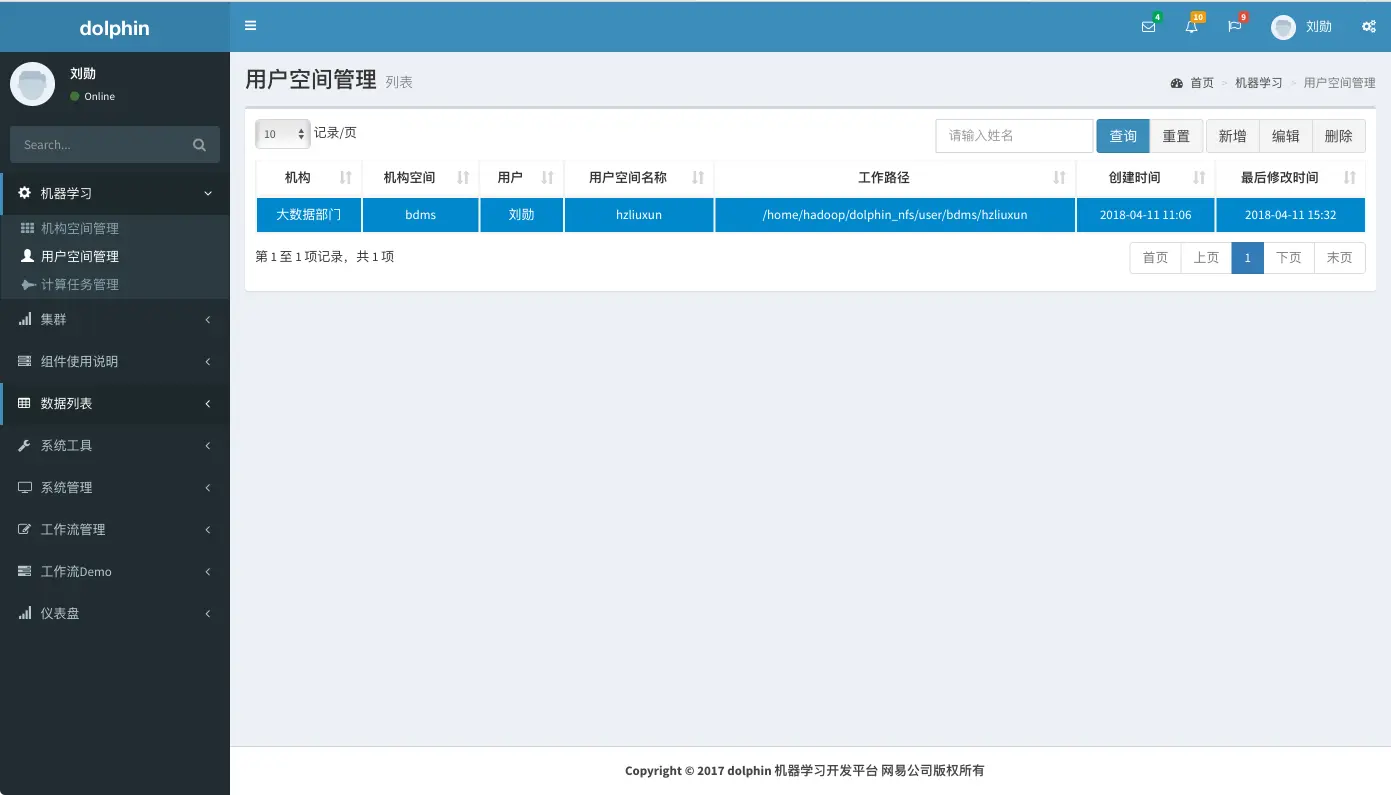Click the sidebar profile avatar picture

coord(32,84)
